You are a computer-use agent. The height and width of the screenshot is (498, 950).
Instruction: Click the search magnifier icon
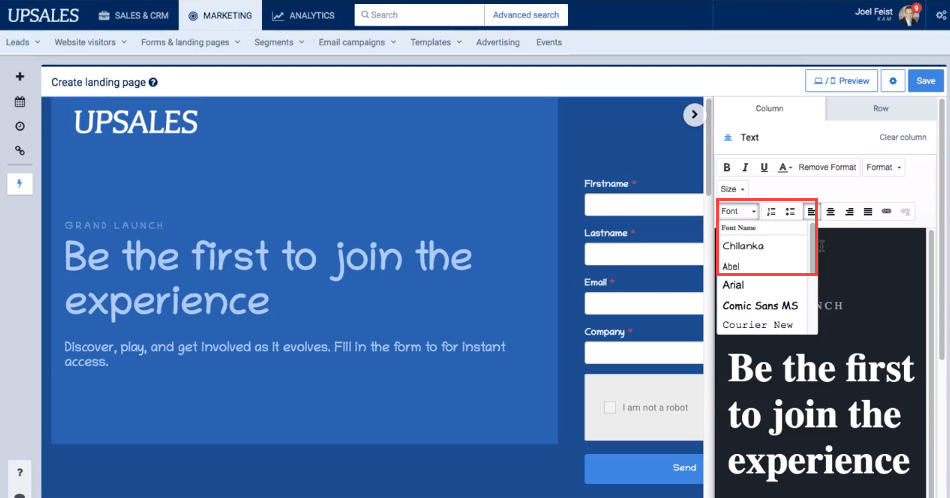coord(365,15)
